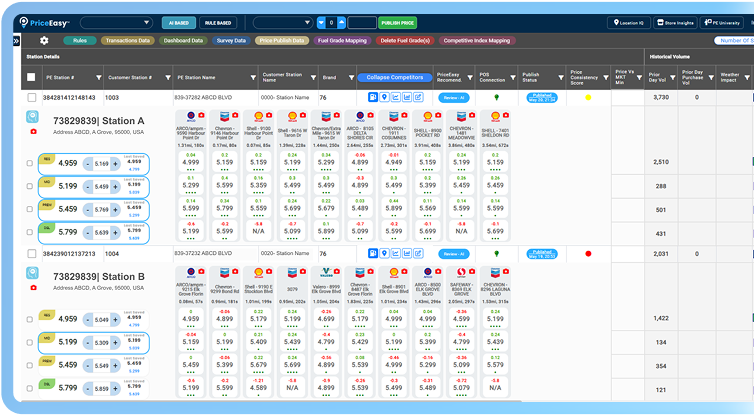Click the Station A camera icon

pos(32,133)
